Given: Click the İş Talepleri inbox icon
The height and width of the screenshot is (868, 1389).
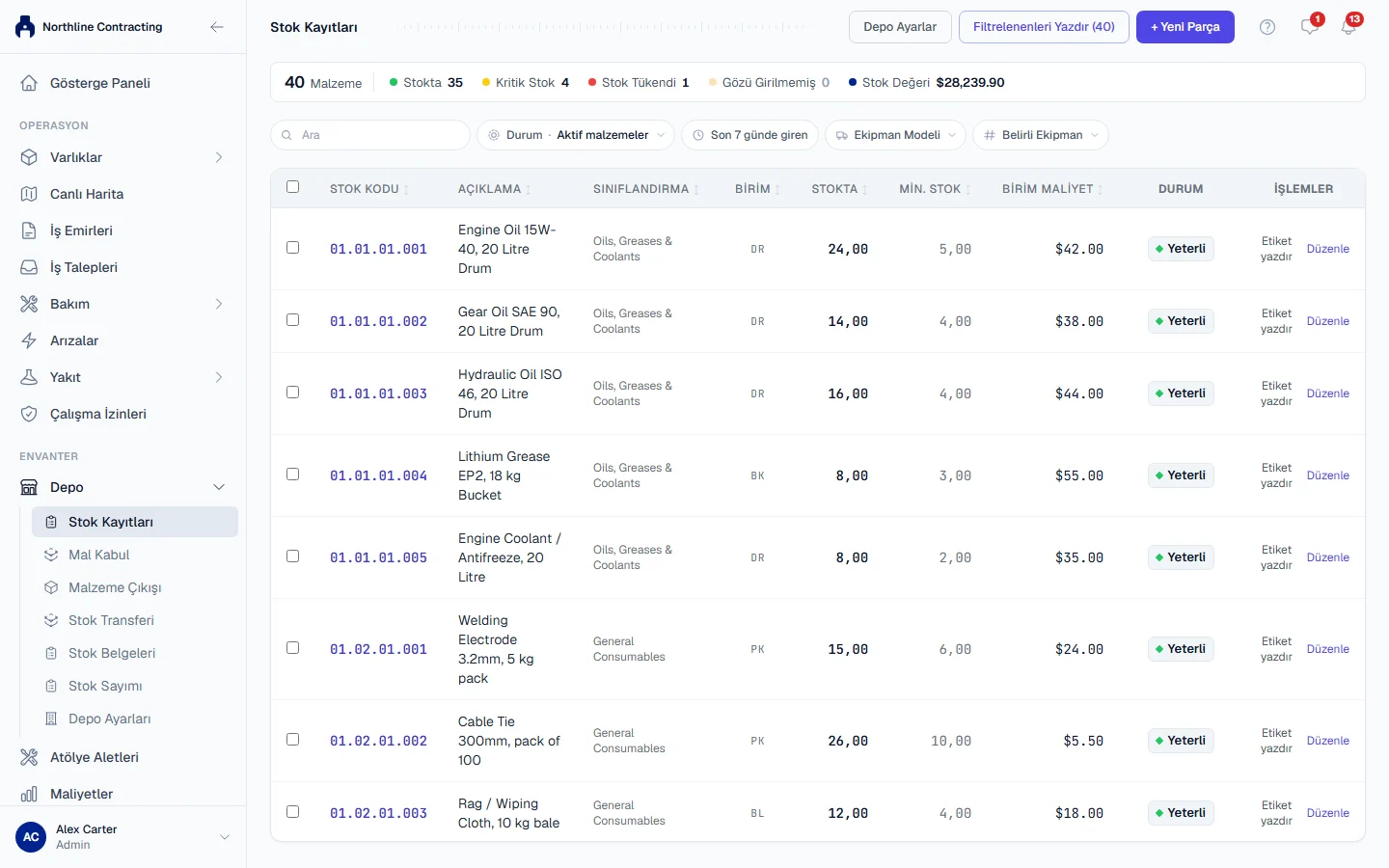Looking at the screenshot, I should click(29, 267).
